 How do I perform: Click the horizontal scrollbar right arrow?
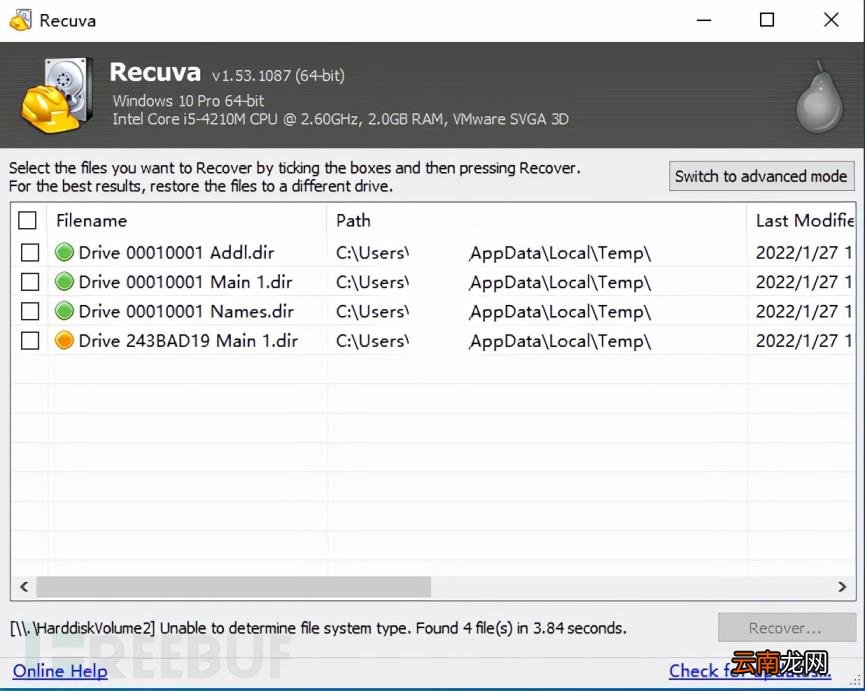click(x=842, y=587)
